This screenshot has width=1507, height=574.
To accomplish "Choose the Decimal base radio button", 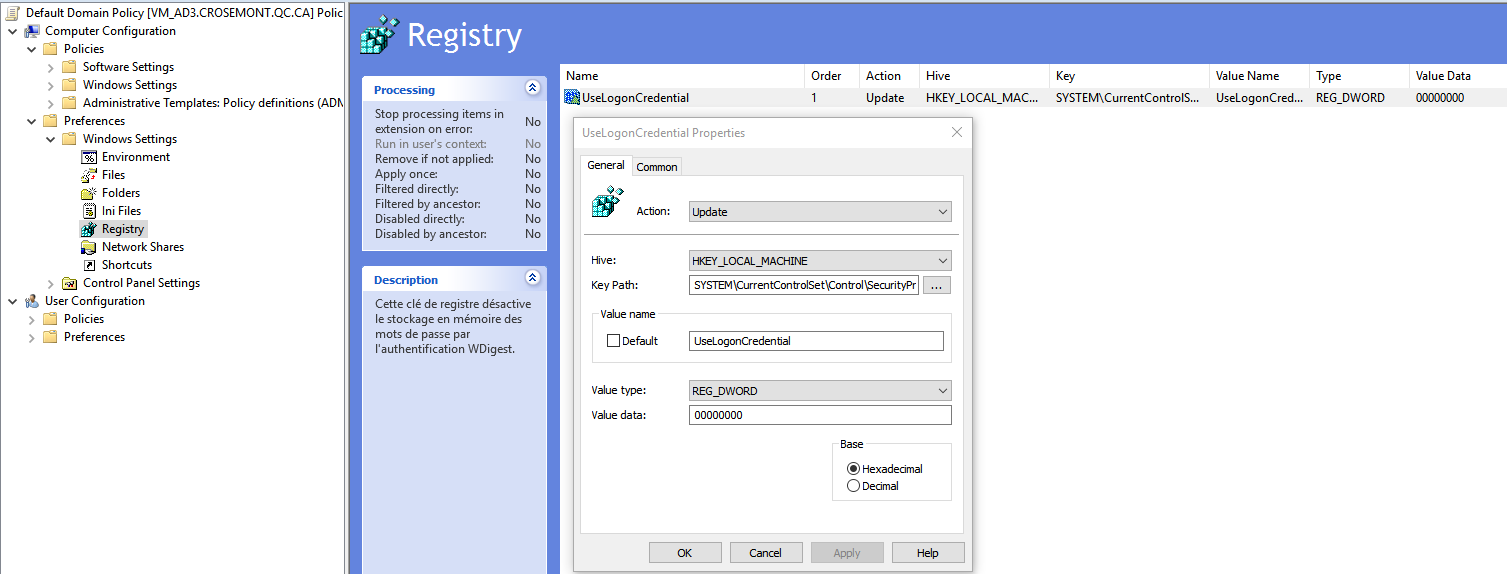I will [x=853, y=486].
